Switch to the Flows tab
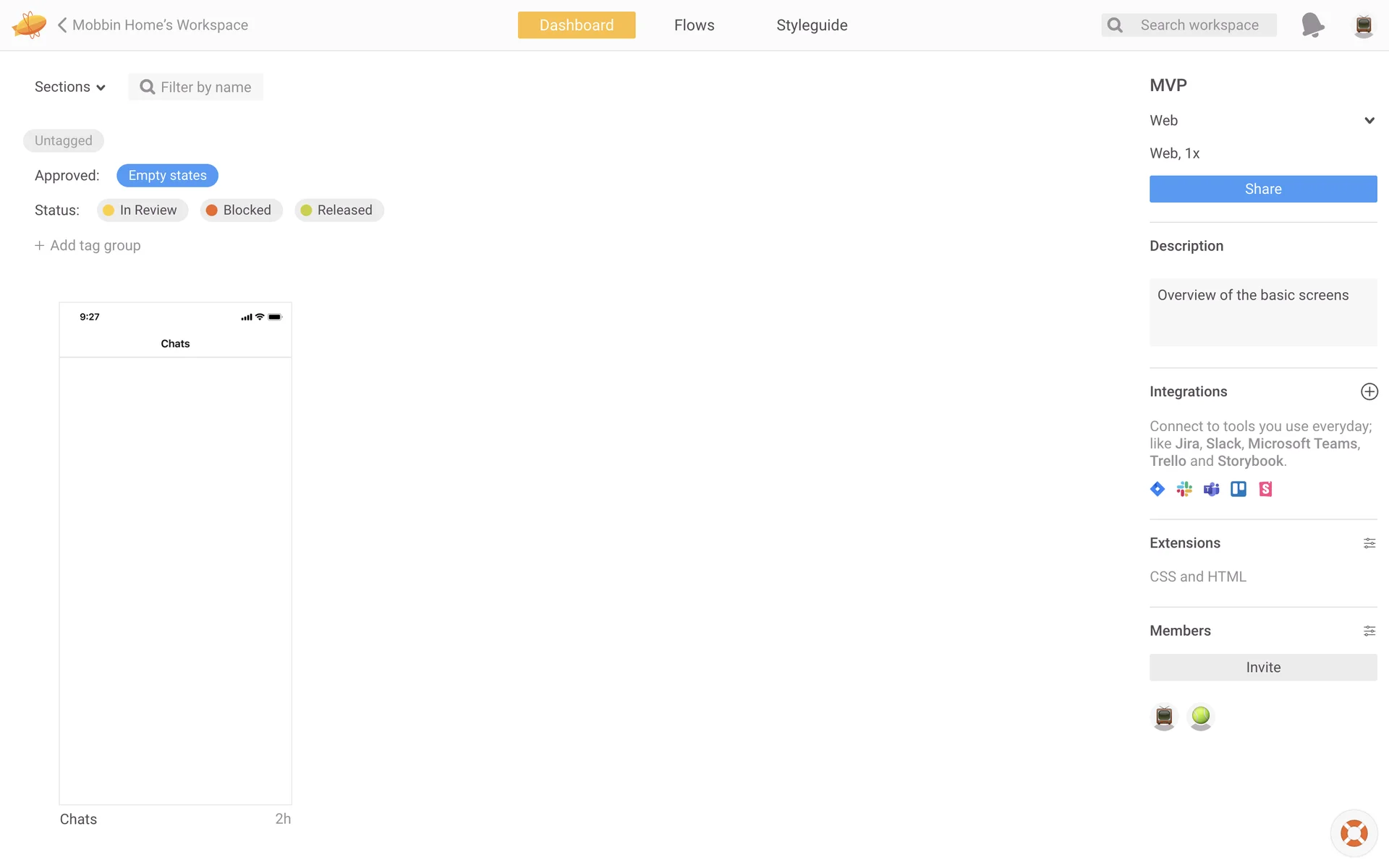The height and width of the screenshot is (868, 1389). coord(694,25)
